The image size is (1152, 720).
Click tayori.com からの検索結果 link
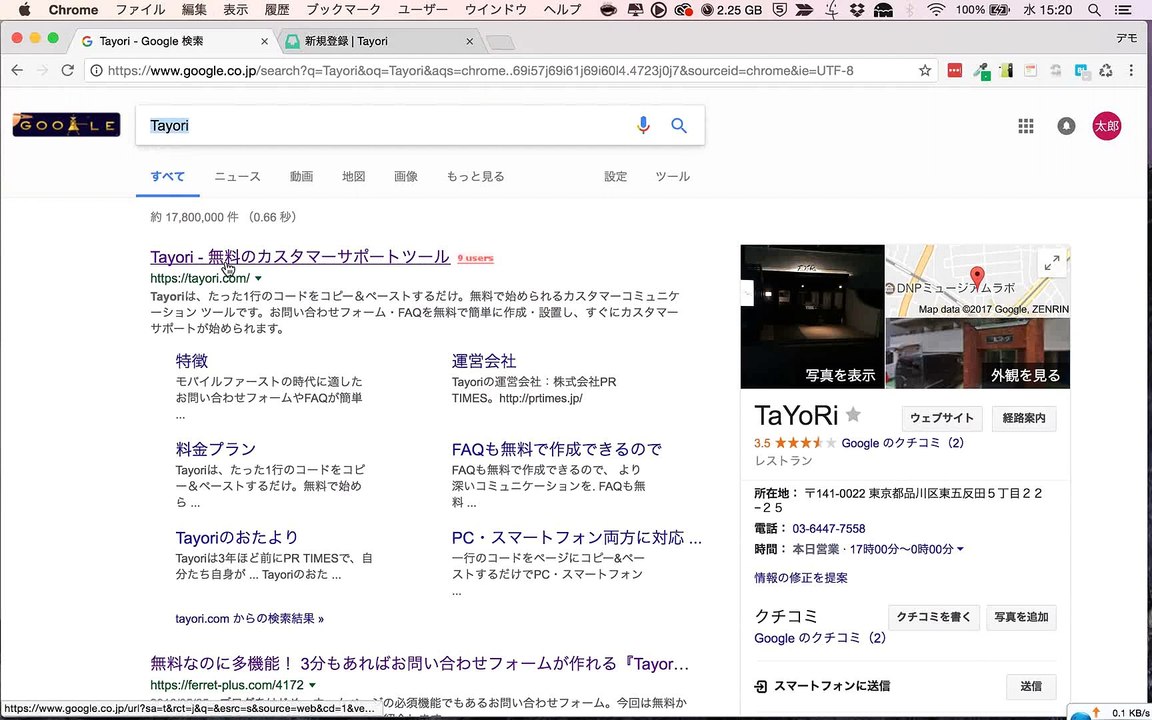pyautogui.click(x=250, y=619)
